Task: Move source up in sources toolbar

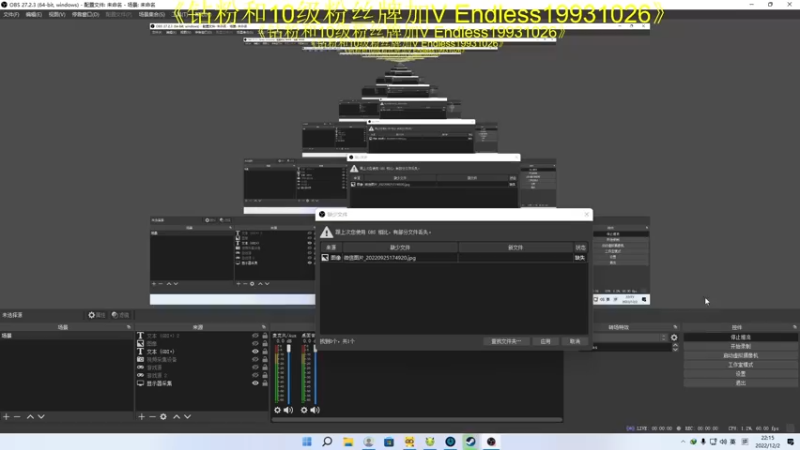Action: 177,417
